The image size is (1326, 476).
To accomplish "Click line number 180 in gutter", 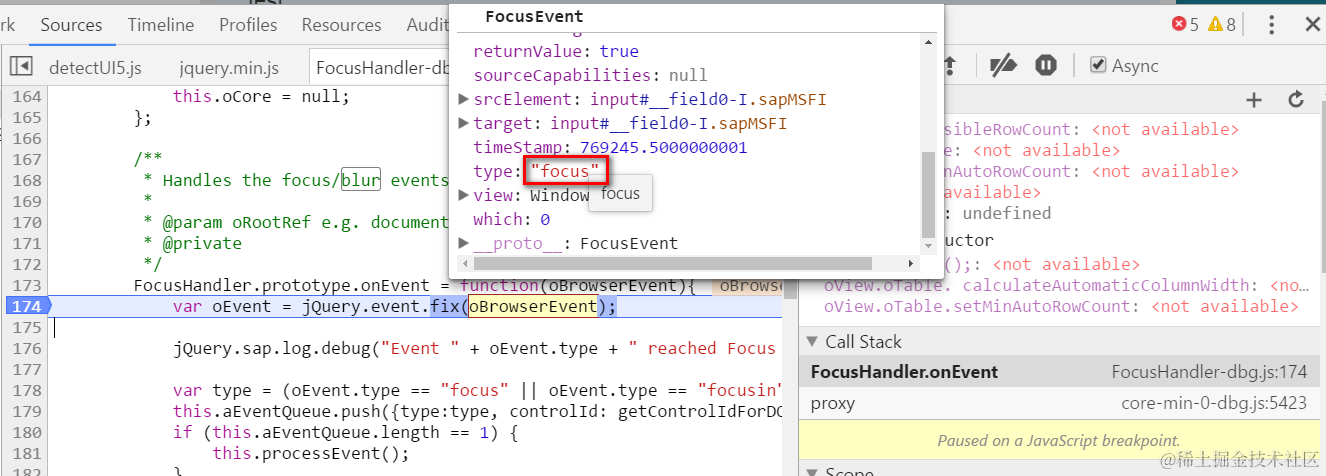I will [26, 432].
